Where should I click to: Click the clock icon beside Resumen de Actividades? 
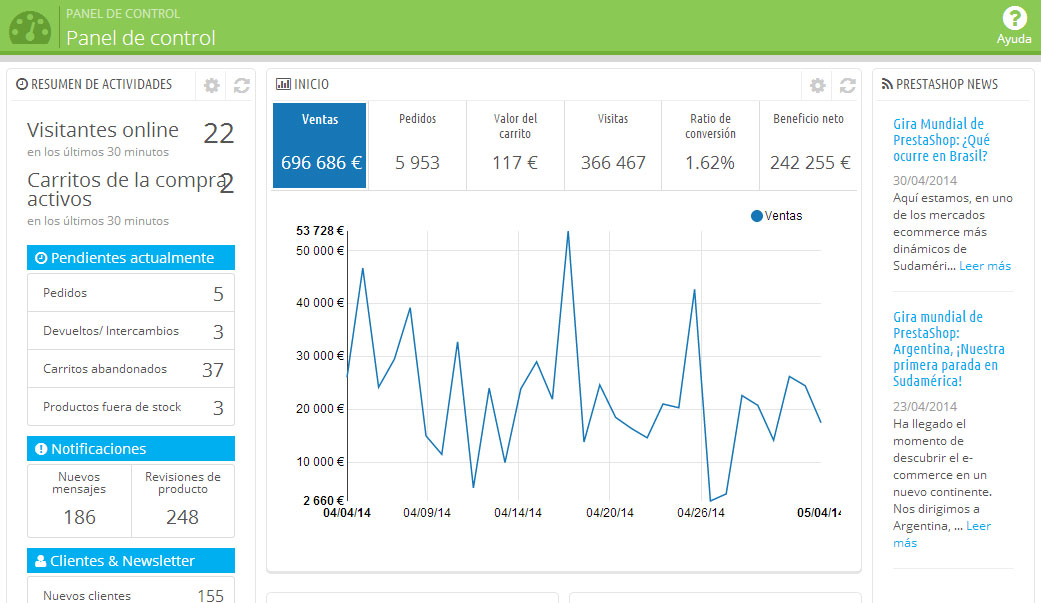click(x=22, y=84)
